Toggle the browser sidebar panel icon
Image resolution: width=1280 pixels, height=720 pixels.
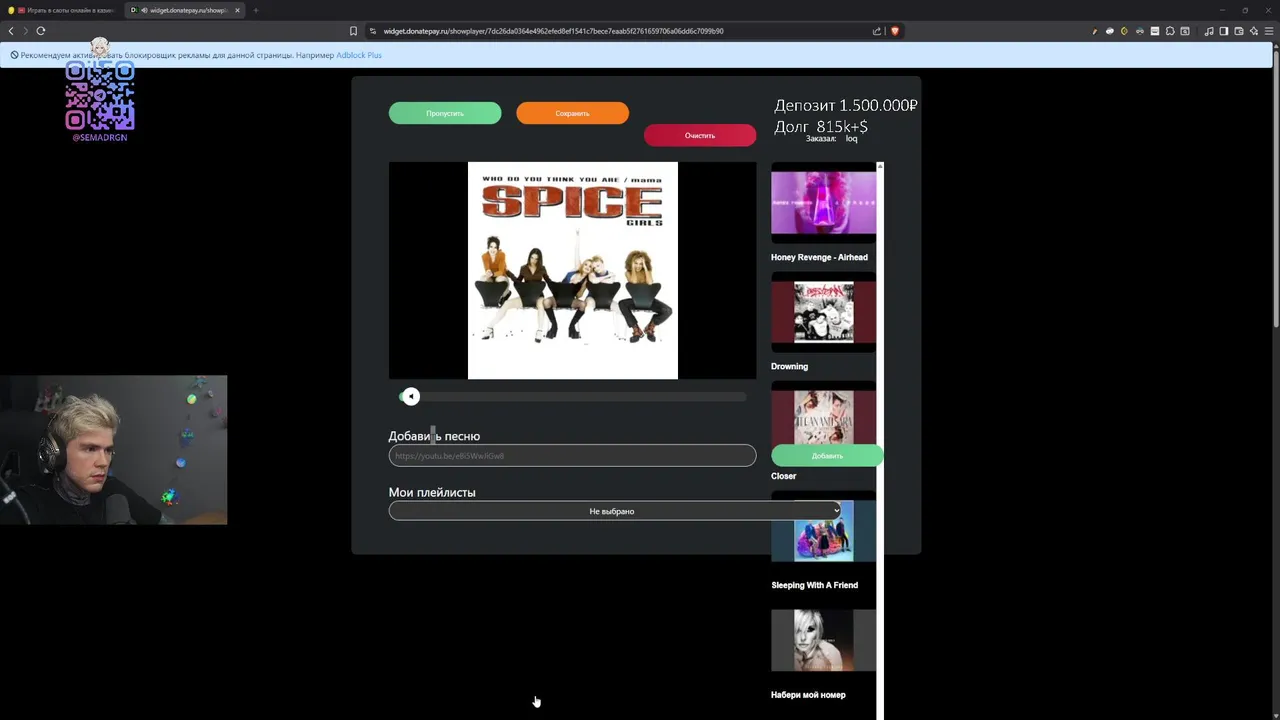(x=1223, y=31)
